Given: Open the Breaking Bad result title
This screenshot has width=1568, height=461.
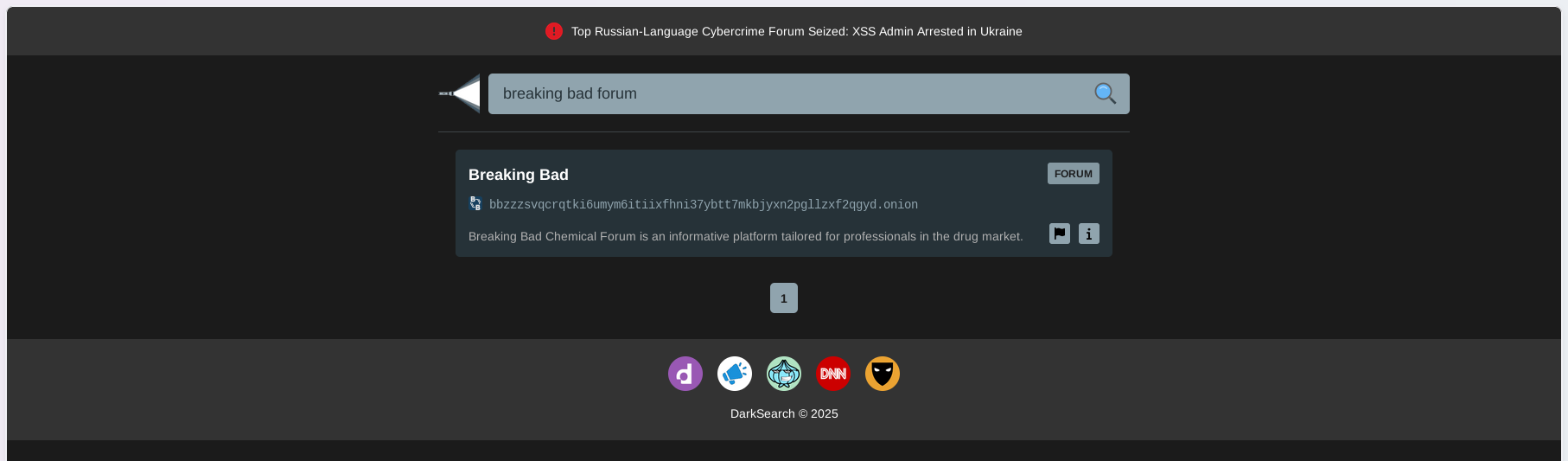Looking at the screenshot, I should 519,175.
